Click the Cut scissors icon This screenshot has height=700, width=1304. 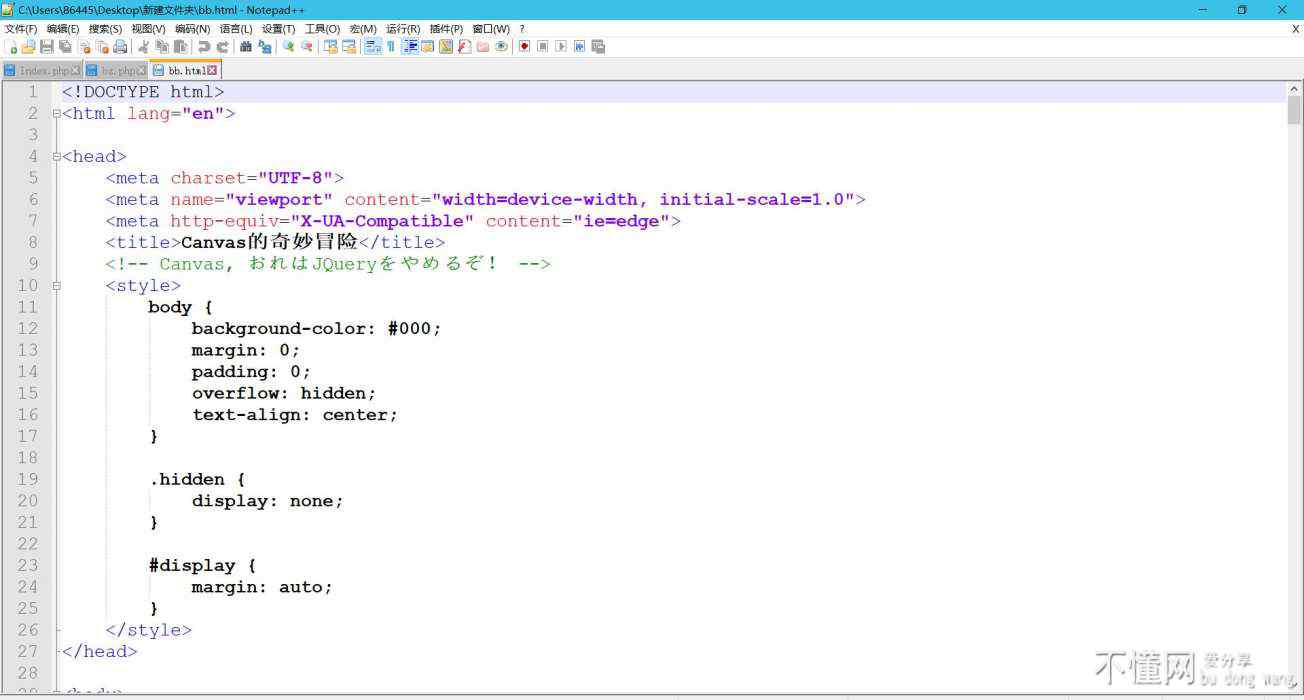(x=143, y=47)
